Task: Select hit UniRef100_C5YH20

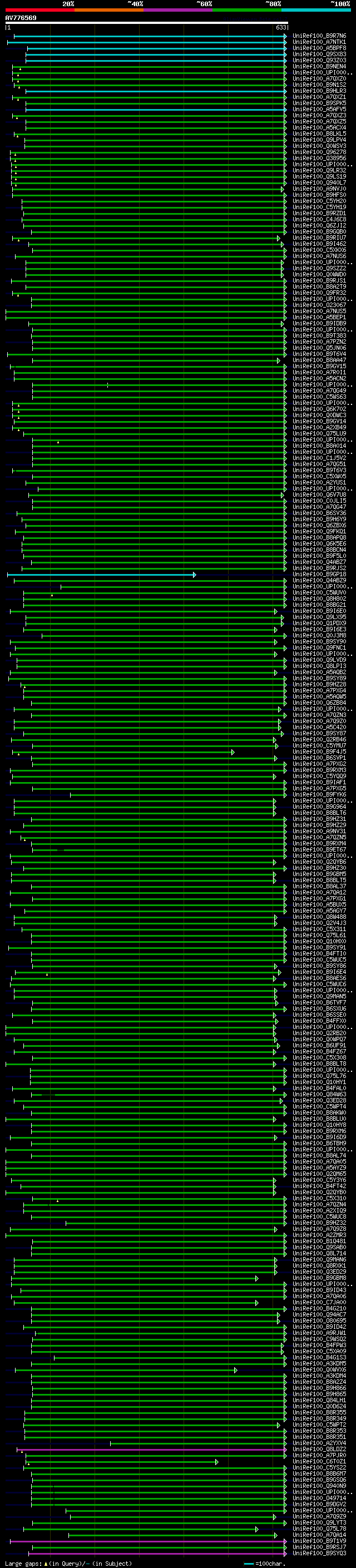Action: point(319,201)
